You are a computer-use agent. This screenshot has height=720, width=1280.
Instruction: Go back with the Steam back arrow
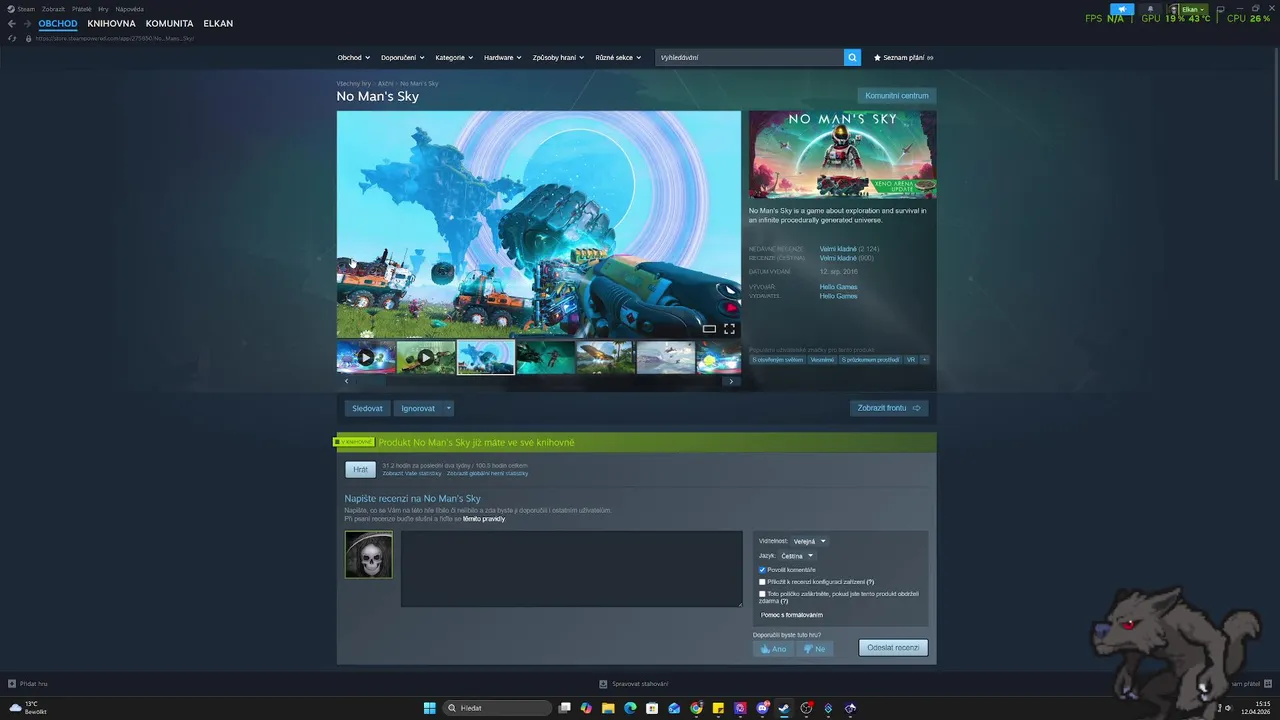[x=12, y=23]
